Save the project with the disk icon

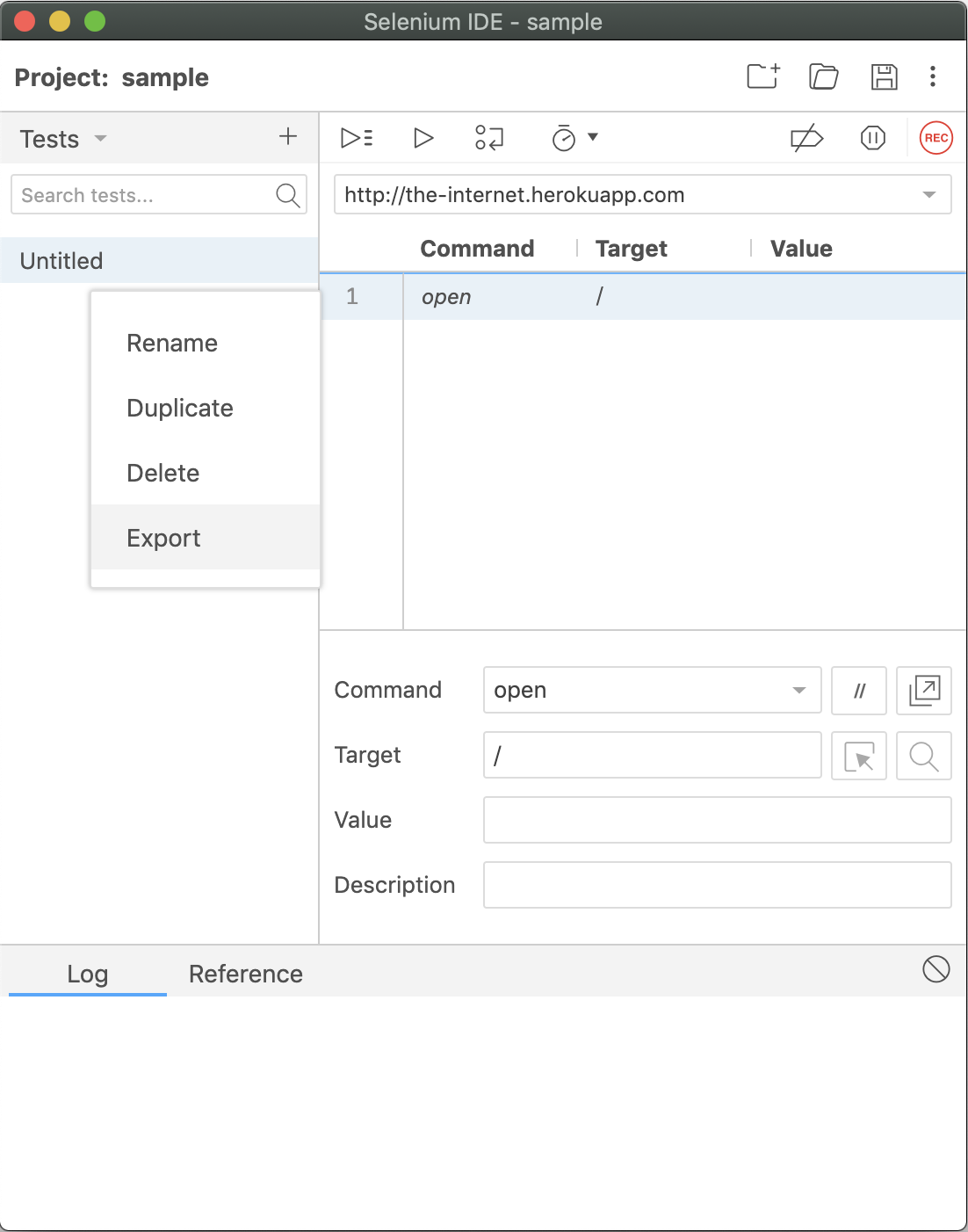[x=884, y=77]
